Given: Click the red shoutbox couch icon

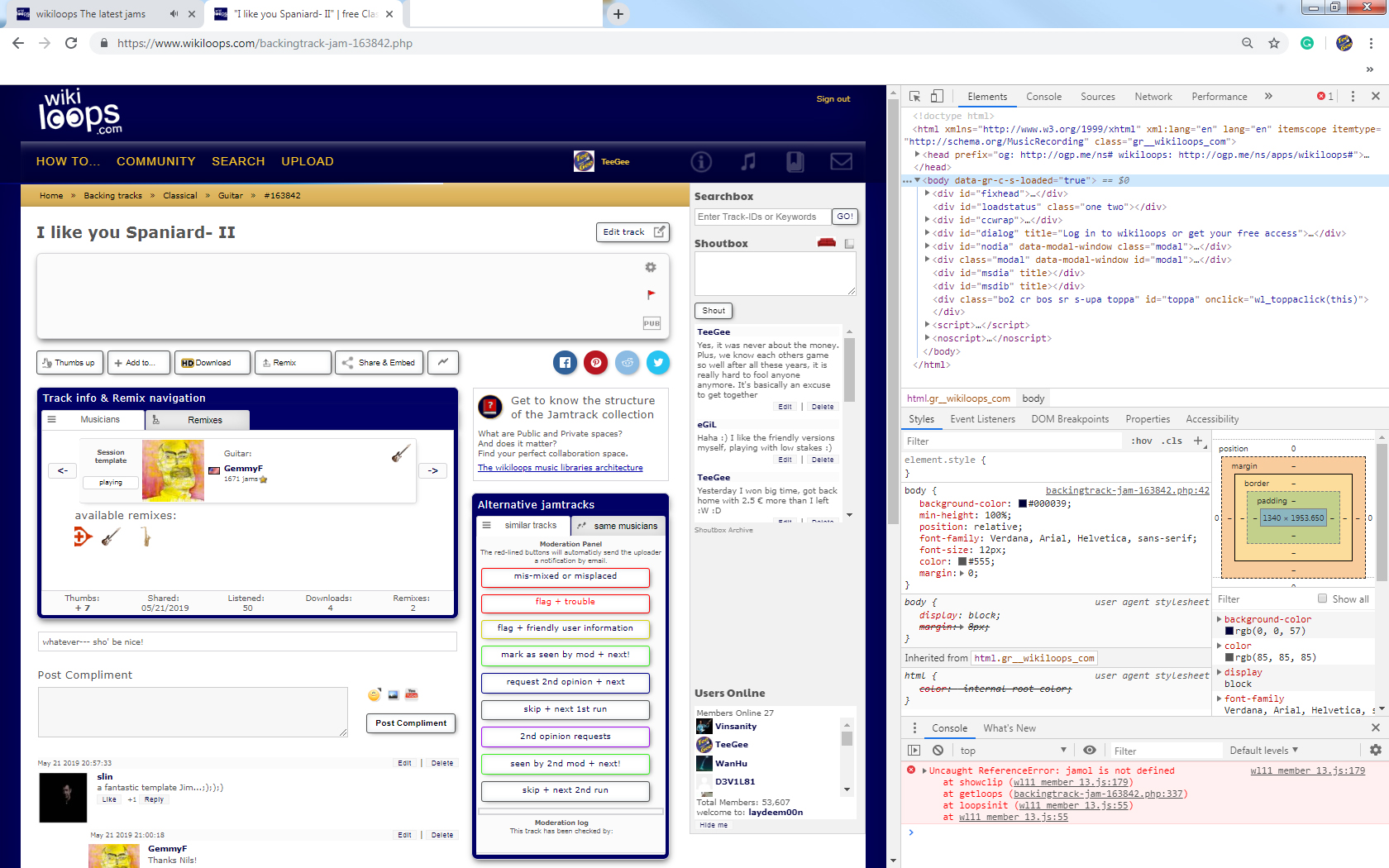Looking at the screenshot, I should point(826,242).
